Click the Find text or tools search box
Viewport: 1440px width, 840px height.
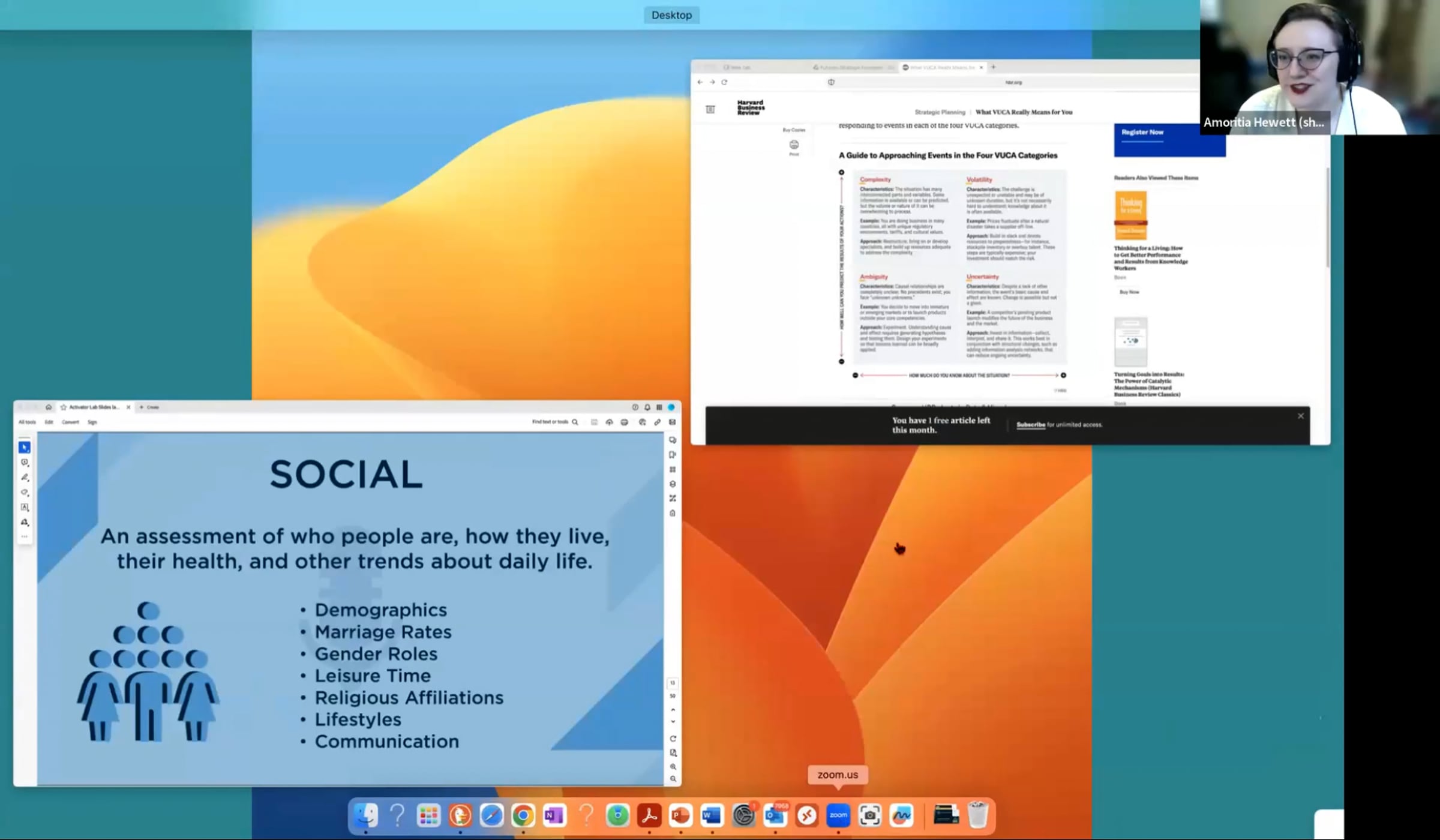pyautogui.click(x=555, y=422)
